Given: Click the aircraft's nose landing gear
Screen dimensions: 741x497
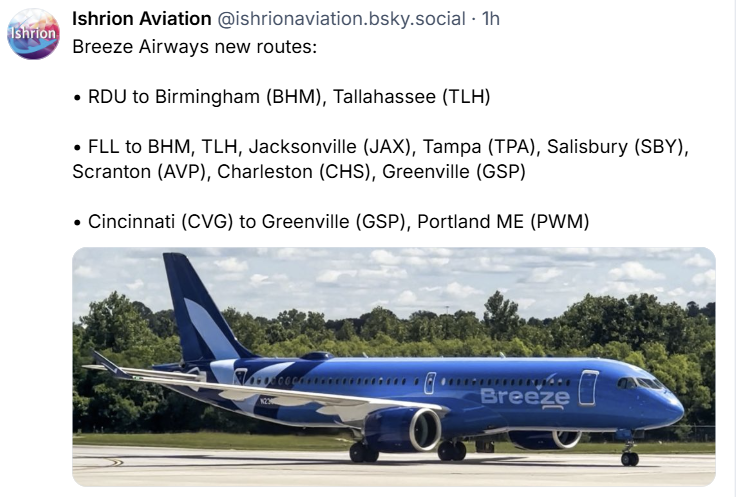Looking at the screenshot, I should pos(629,455).
